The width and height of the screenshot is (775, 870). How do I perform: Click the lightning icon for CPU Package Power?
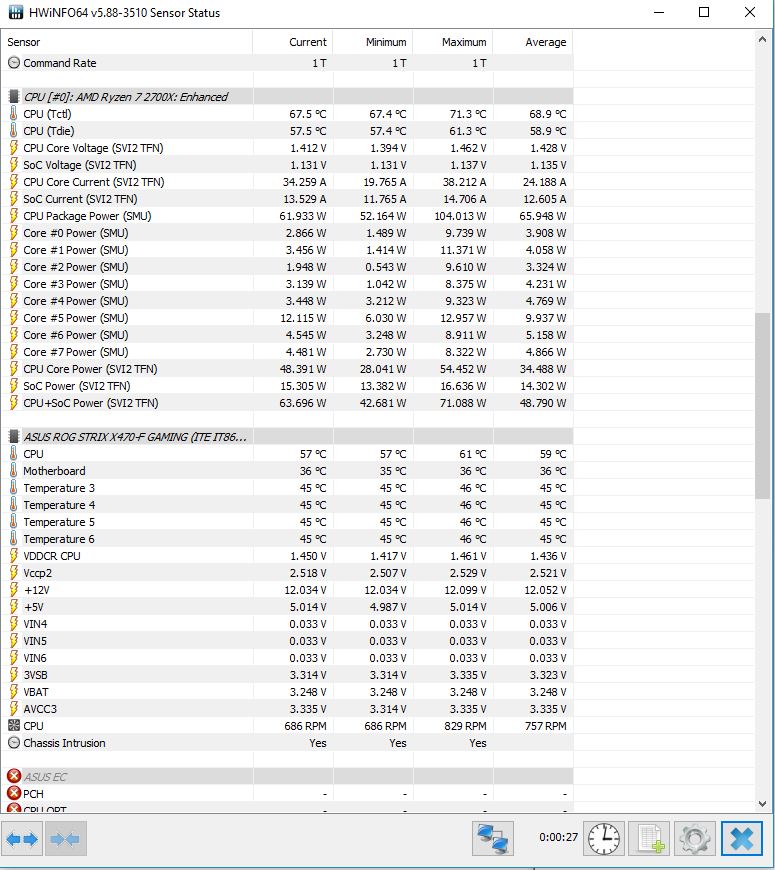14,216
